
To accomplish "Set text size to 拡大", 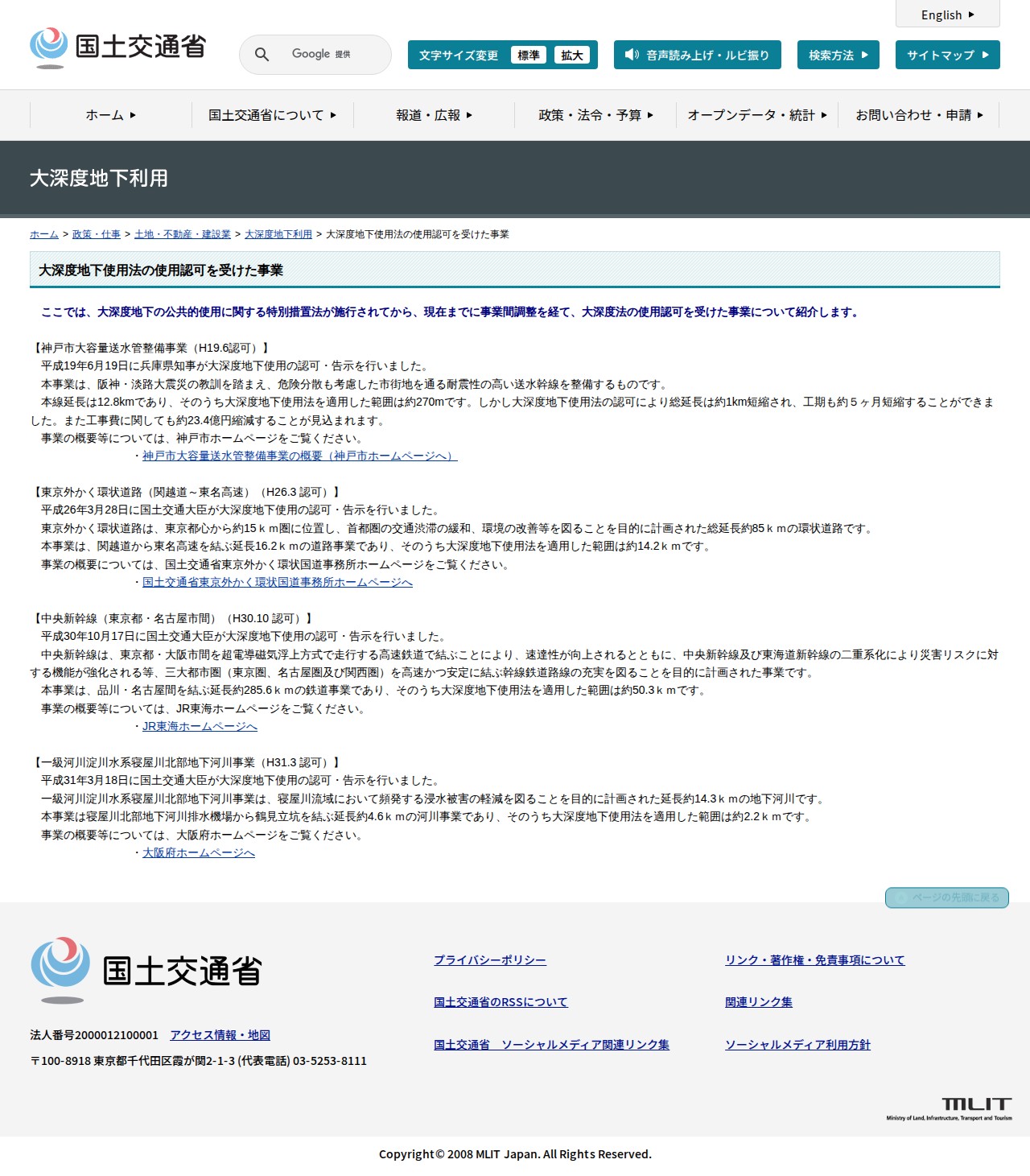I will coord(572,55).
